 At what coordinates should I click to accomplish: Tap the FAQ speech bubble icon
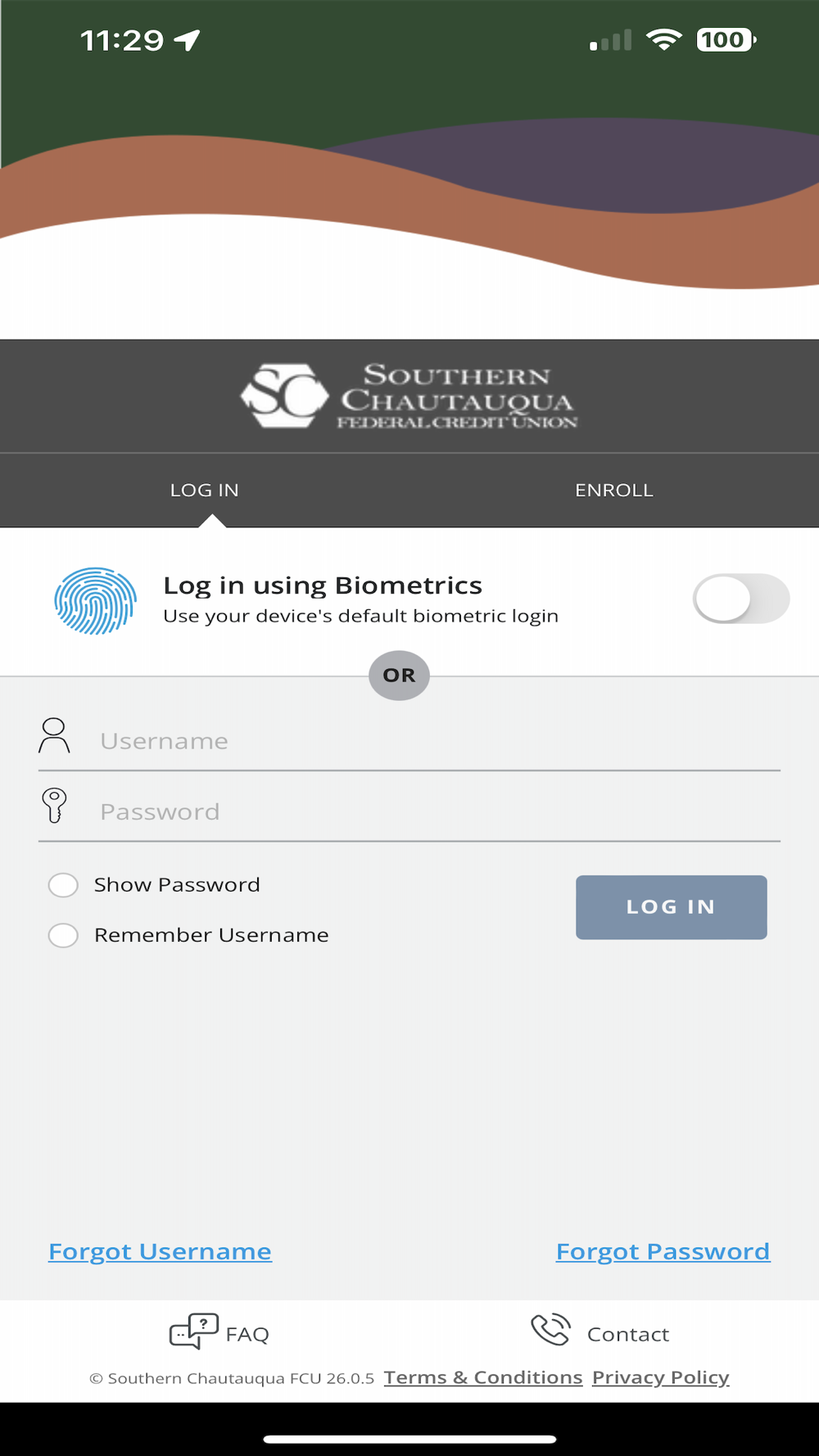click(x=193, y=1331)
